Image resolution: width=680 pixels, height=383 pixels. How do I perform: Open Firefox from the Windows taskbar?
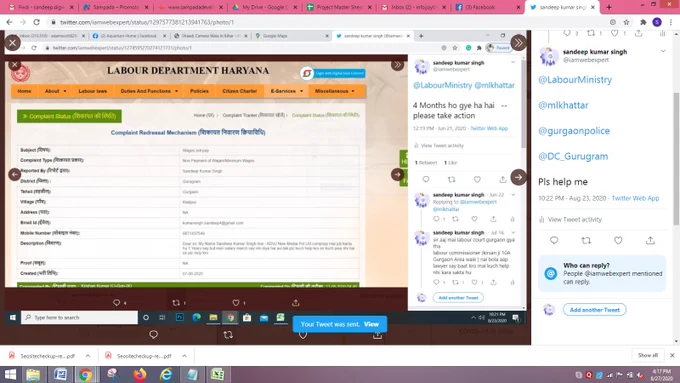pyautogui.click(x=139, y=374)
